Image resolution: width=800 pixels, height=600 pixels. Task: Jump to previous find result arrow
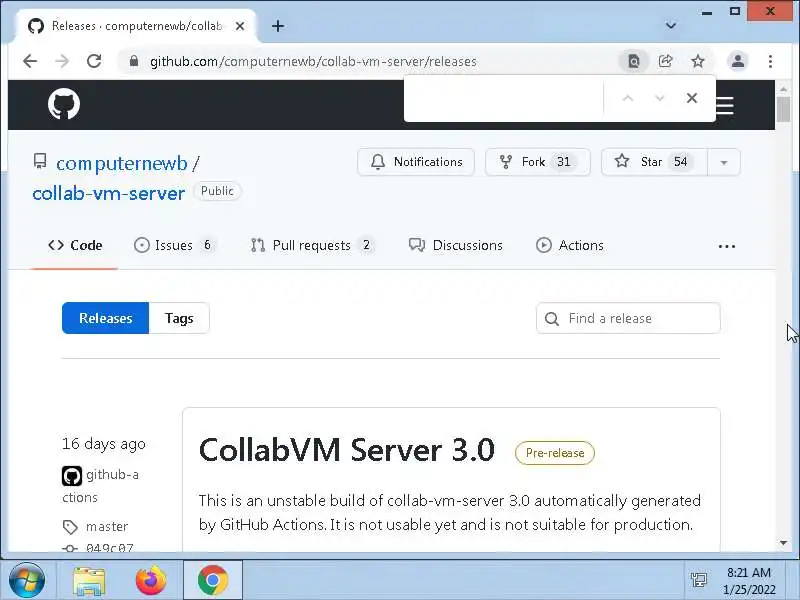click(x=628, y=98)
